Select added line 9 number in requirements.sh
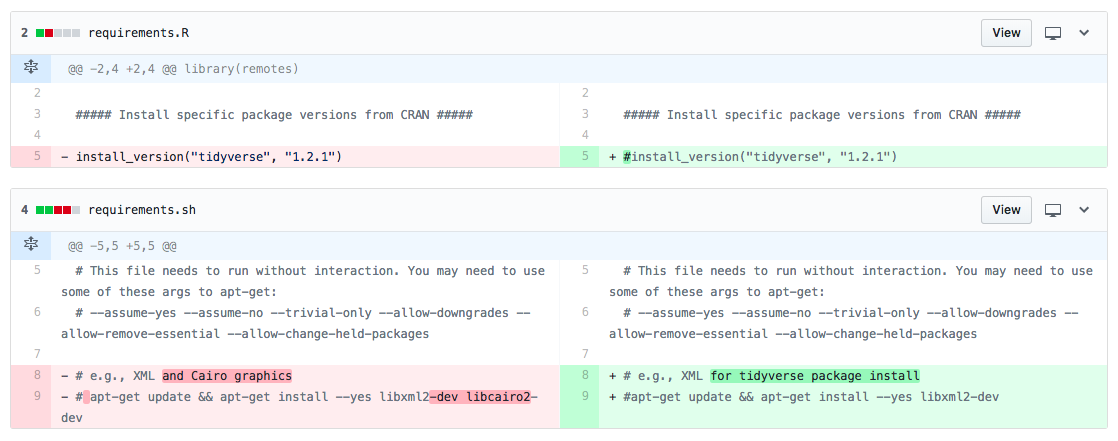This screenshot has height=441, width=1118. (x=580, y=407)
